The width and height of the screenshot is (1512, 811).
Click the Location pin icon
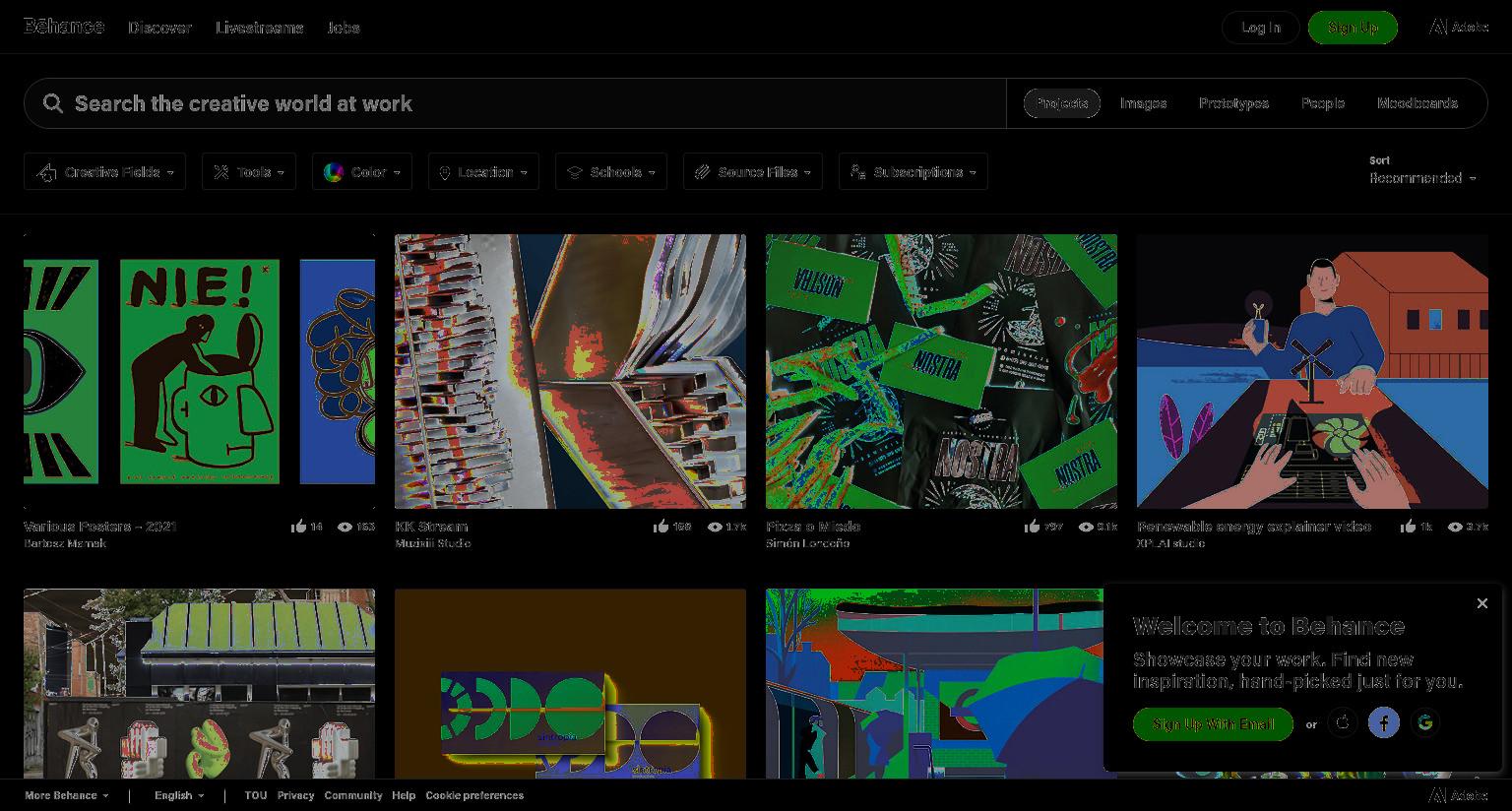(445, 172)
